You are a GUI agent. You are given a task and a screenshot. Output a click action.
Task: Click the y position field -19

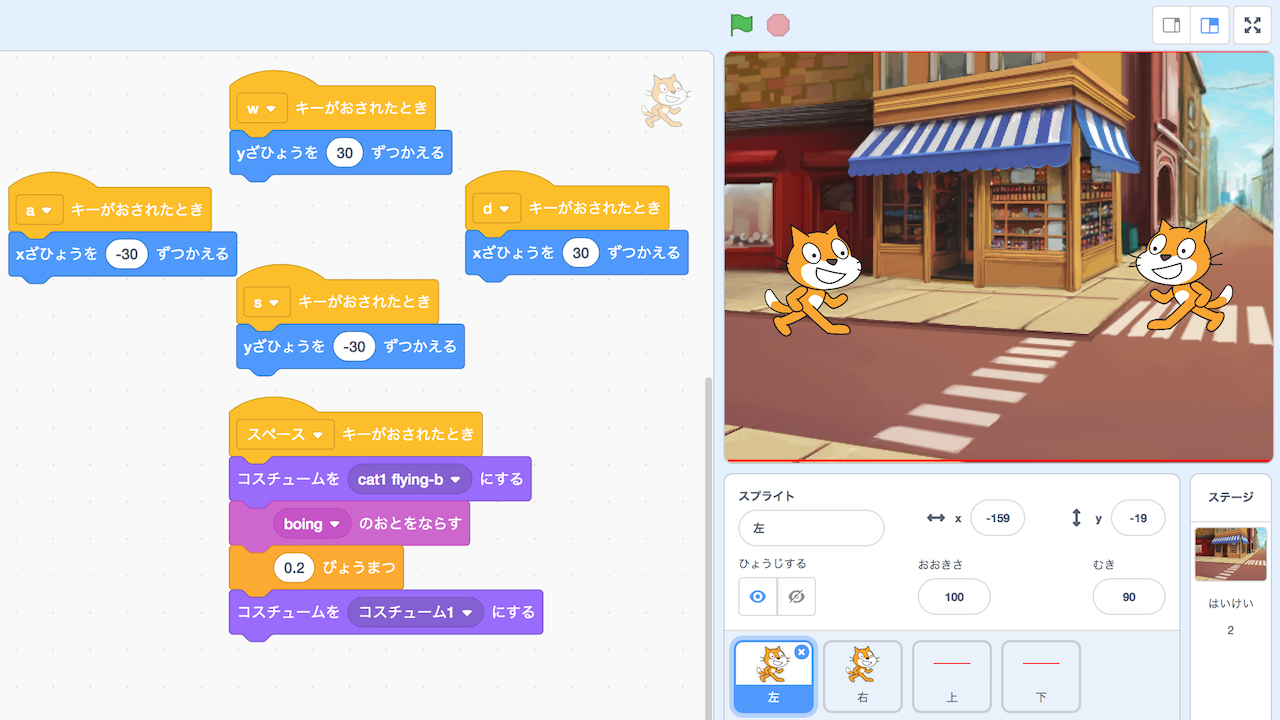[1138, 518]
